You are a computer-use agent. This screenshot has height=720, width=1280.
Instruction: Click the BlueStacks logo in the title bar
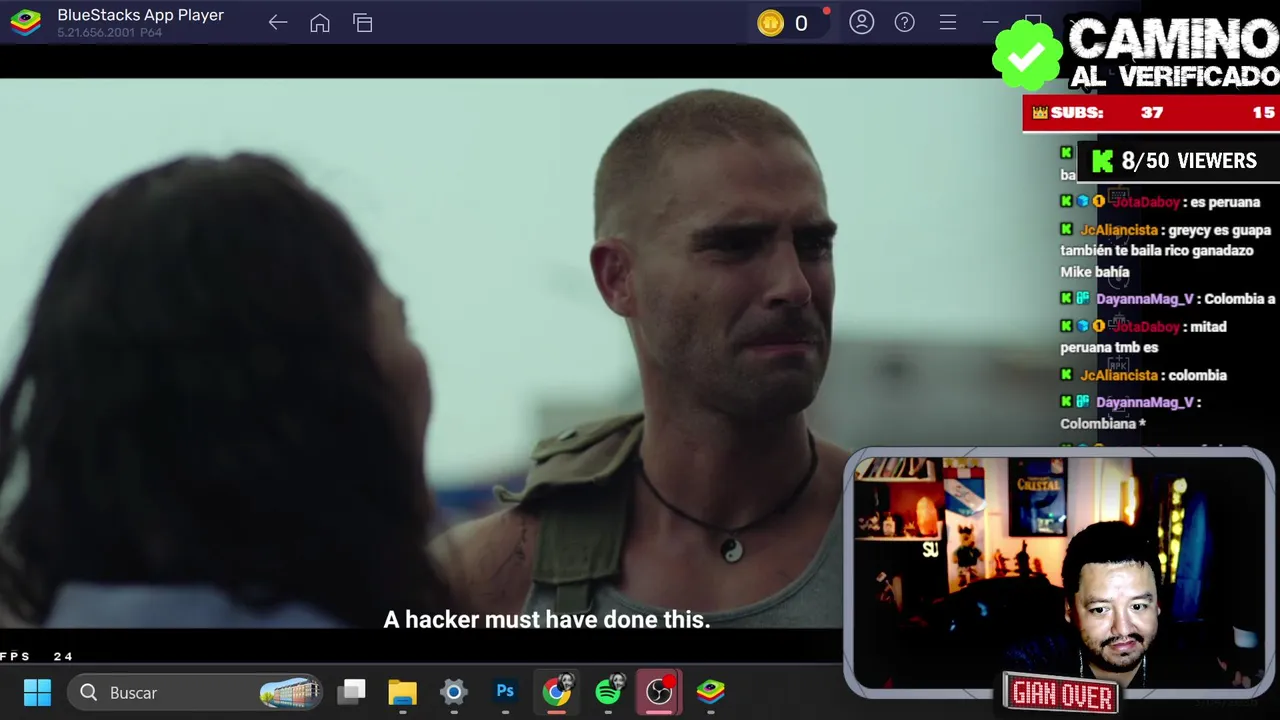pos(25,22)
